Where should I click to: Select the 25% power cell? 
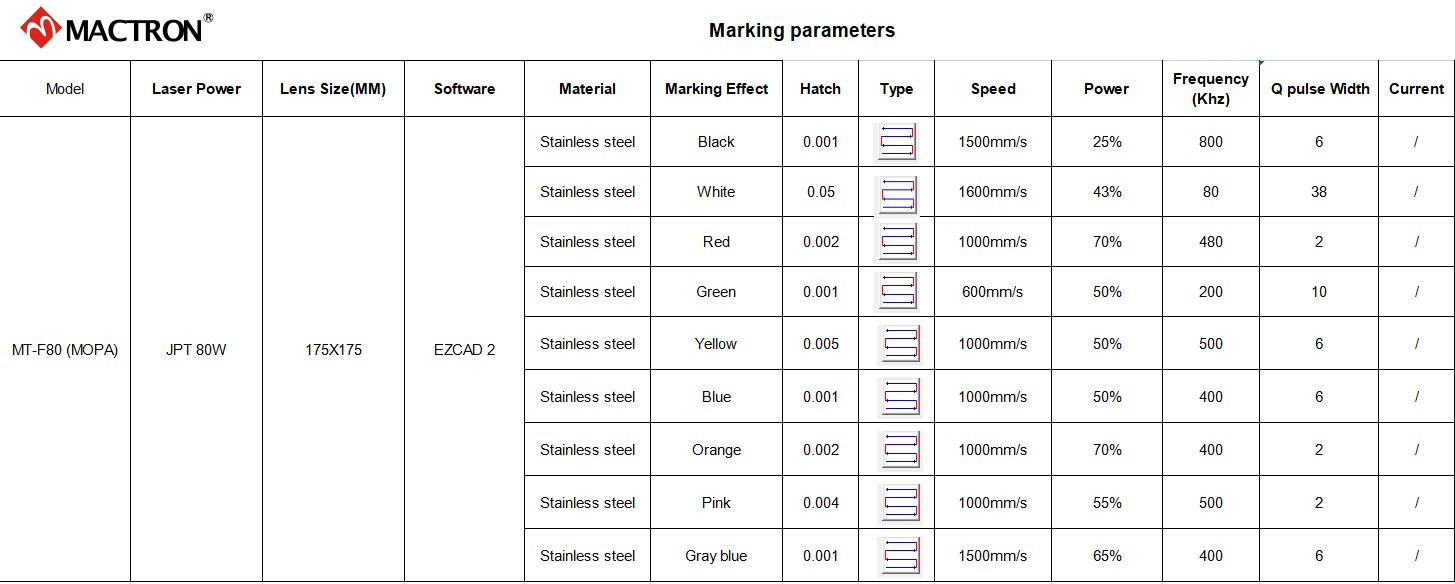1106,142
